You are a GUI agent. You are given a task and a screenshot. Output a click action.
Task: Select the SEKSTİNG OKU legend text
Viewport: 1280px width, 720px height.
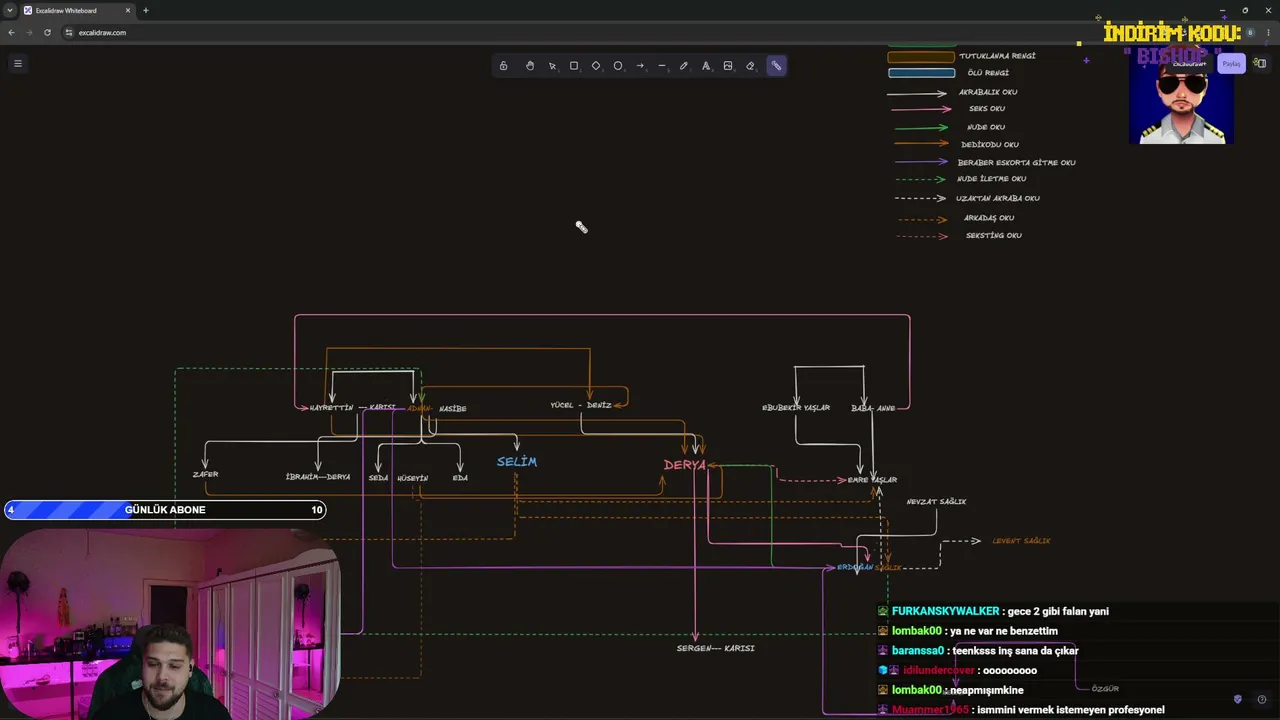994,236
